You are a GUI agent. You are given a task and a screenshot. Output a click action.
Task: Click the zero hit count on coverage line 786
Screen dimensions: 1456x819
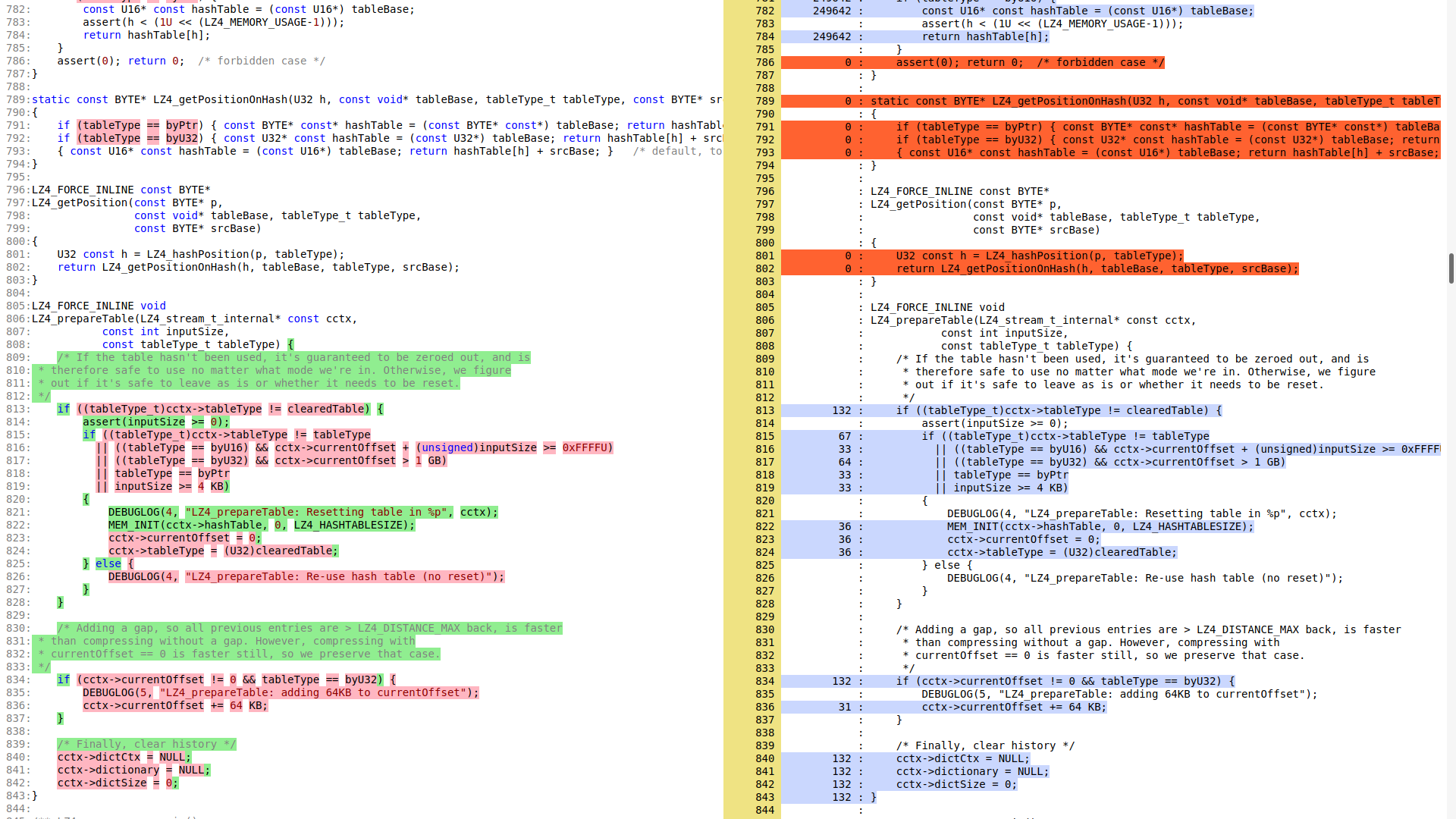pyautogui.click(x=848, y=62)
